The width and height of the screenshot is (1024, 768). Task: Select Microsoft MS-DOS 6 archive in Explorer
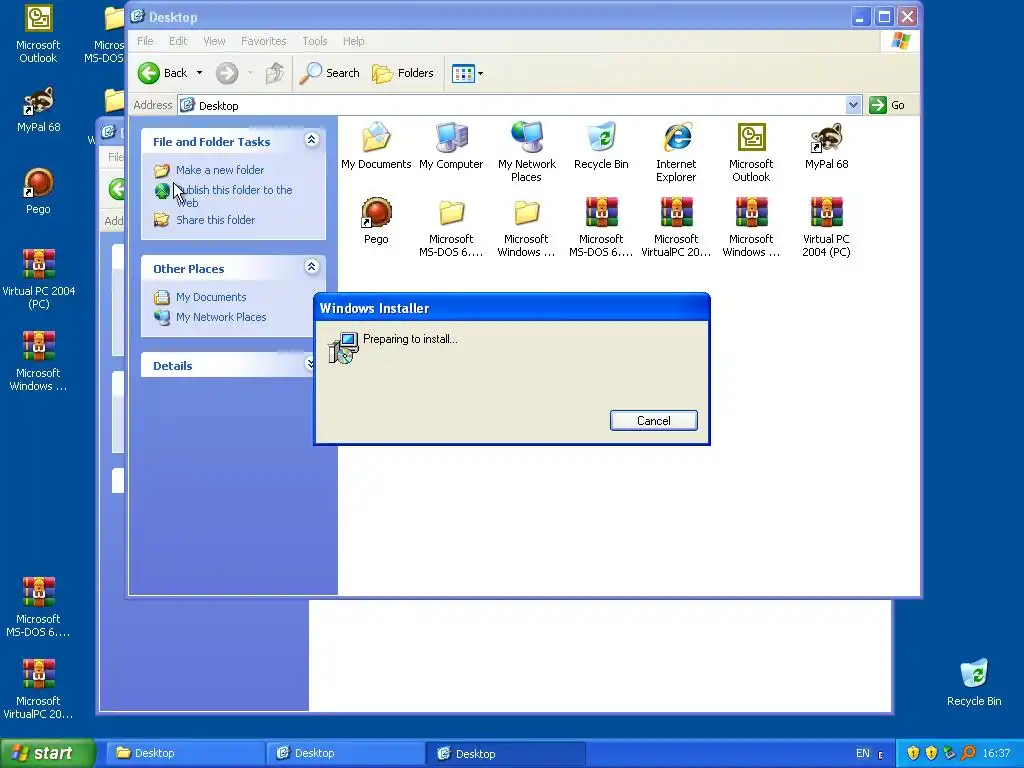click(x=601, y=227)
